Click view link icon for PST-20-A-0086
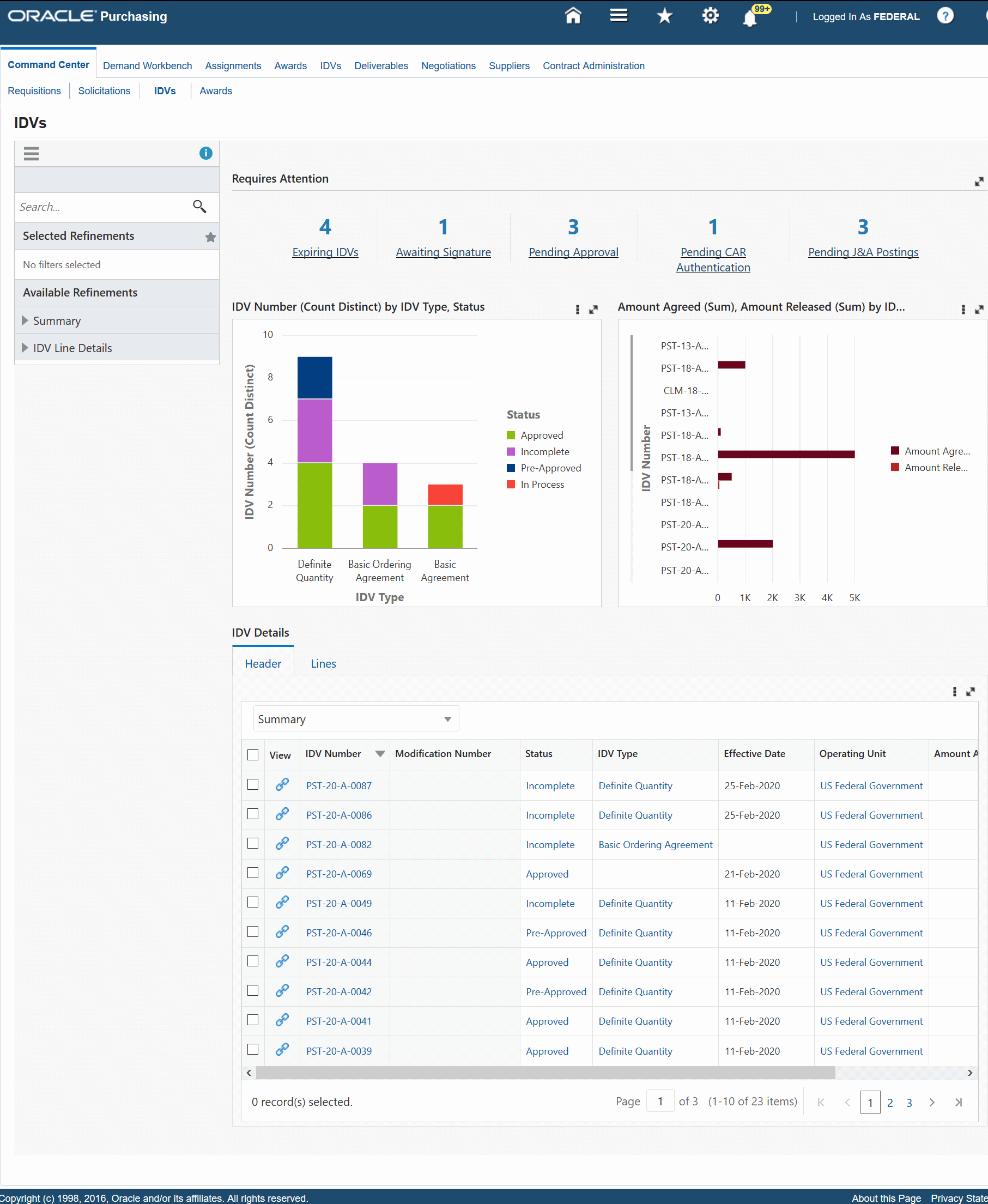The image size is (988, 1204). pyautogui.click(x=282, y=814)
